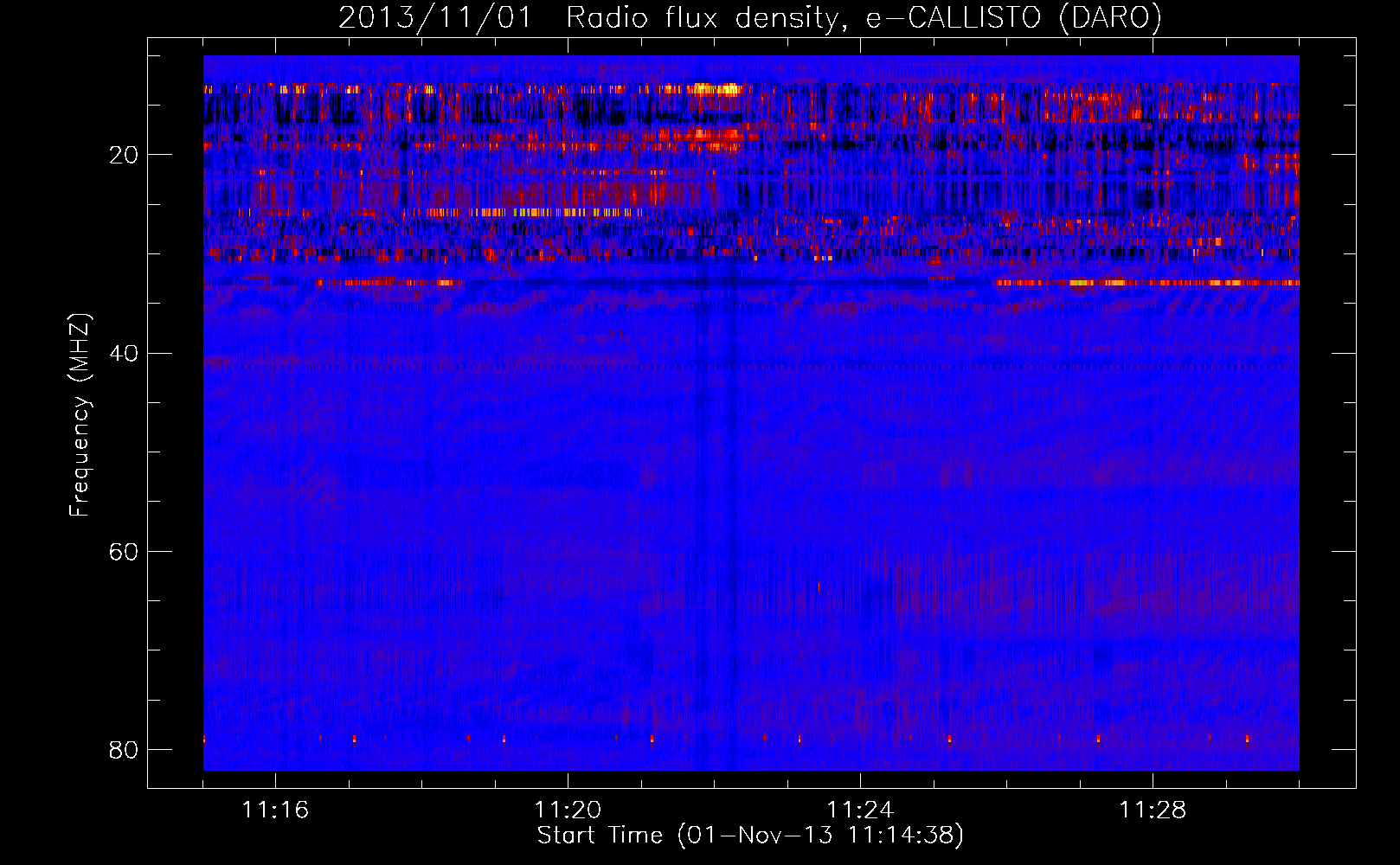Click the 'Start Time (01-Nov-13 11:14:38)' label
The height and width of the screenshot is (865, 1400).
[x=750, y=836]
